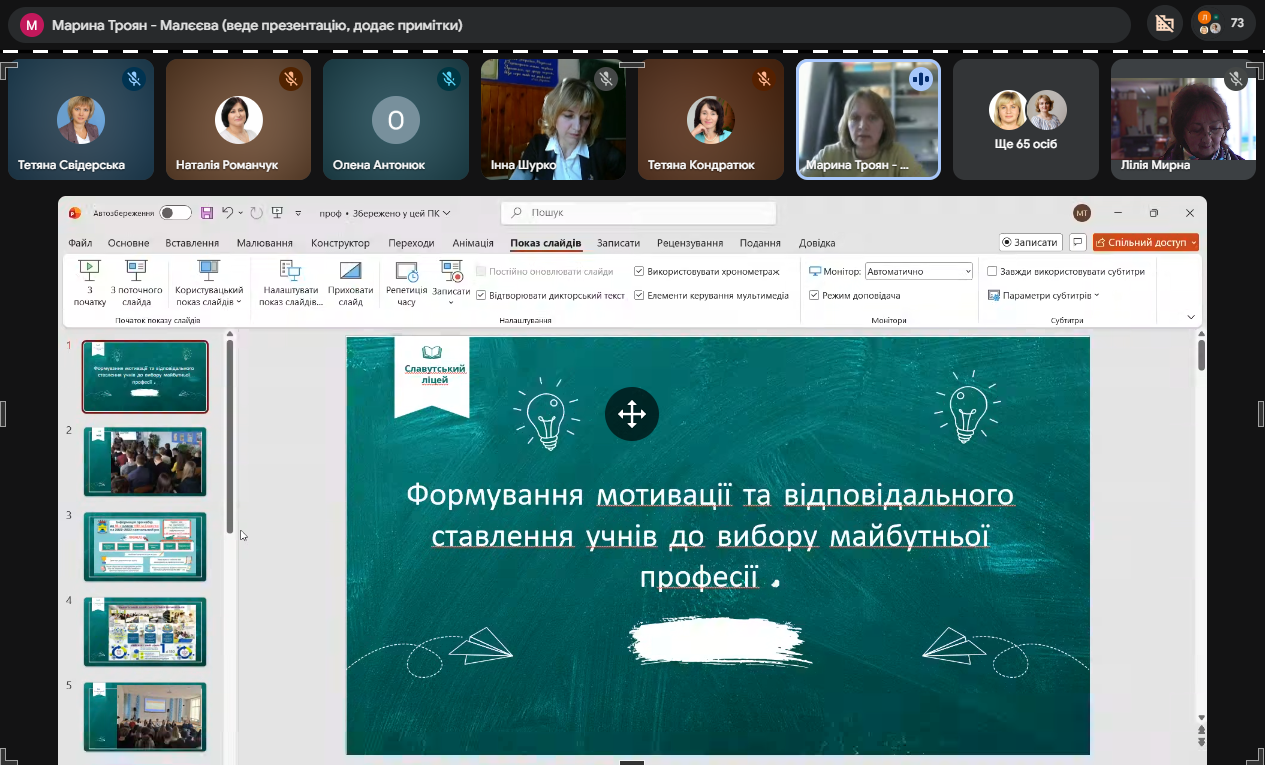The image size is (1265, 765).
Task: Click the Undo arrow icon
Action: (228, 213)
